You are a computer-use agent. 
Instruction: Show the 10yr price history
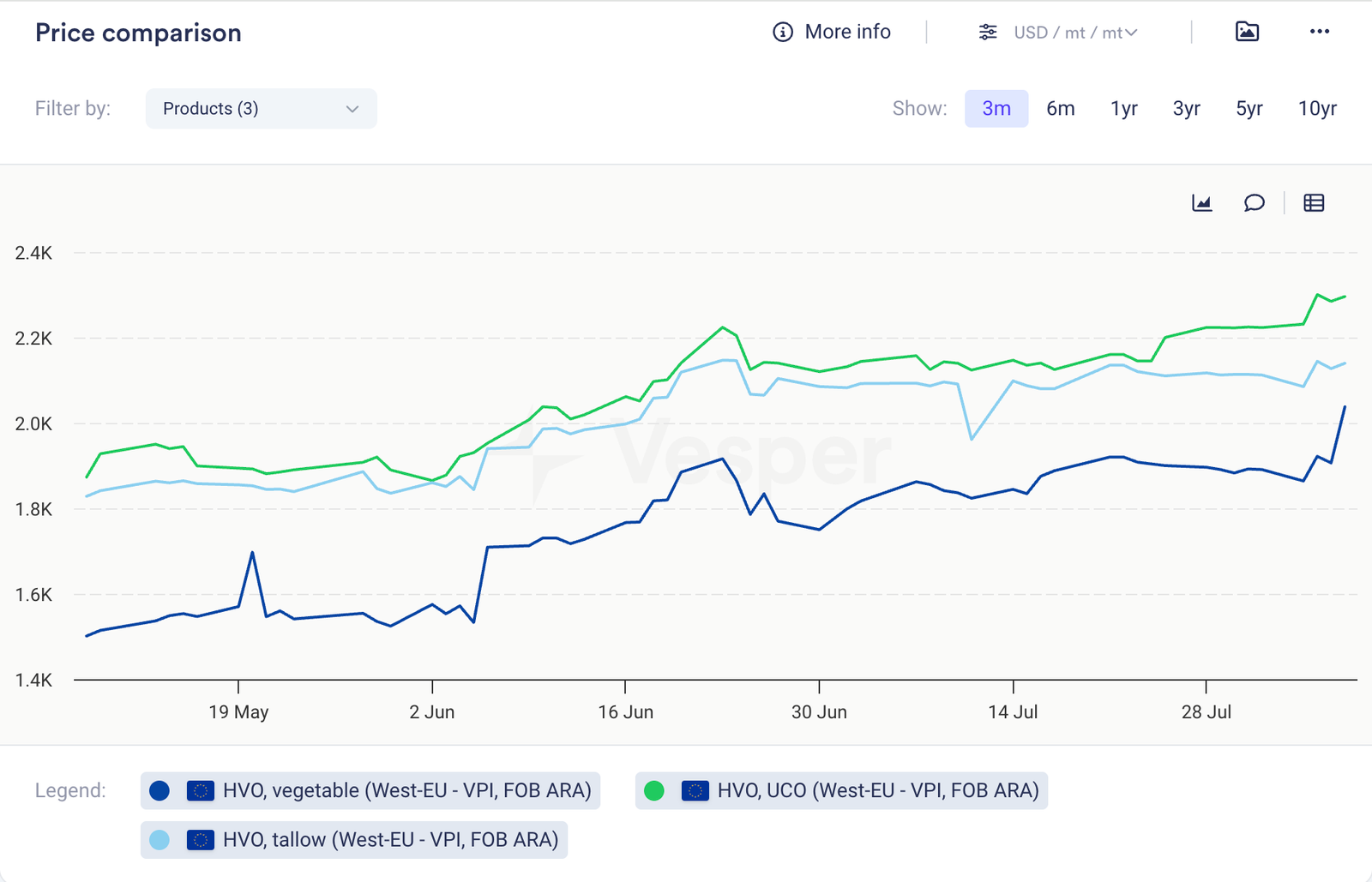pyautogui.click(x=1317, y=109)
